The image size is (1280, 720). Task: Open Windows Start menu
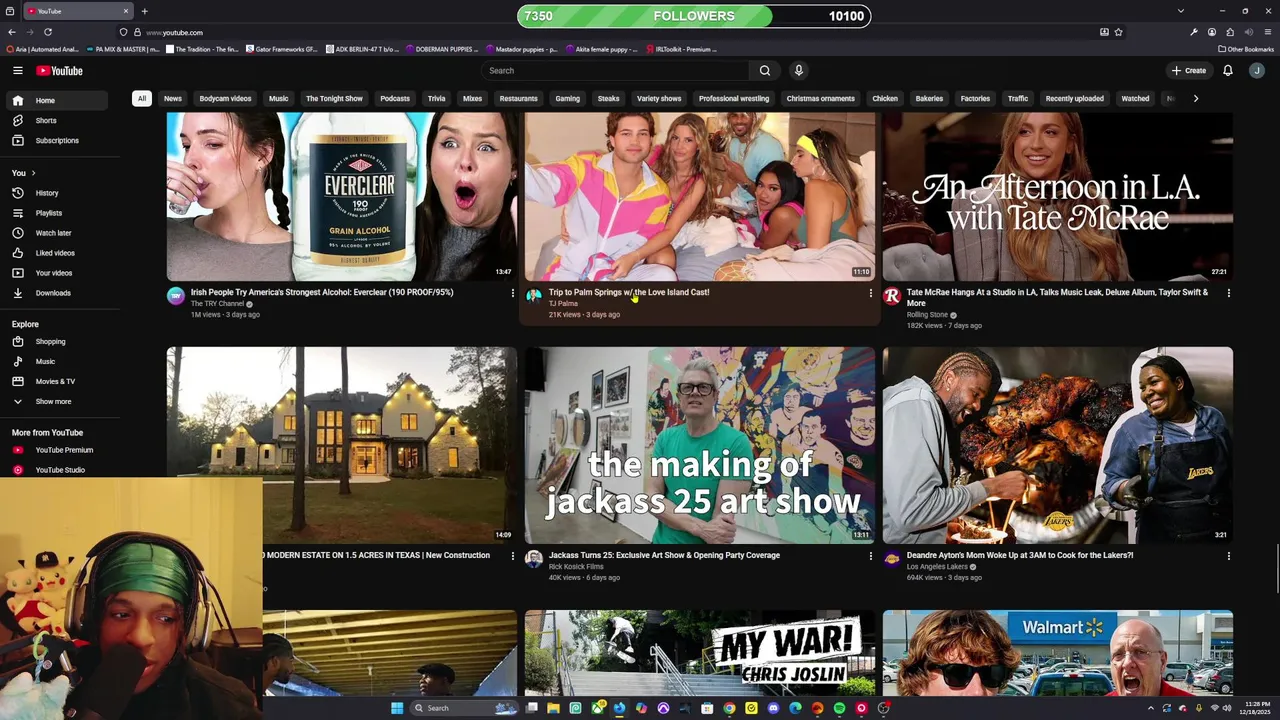tap(397, 708)
